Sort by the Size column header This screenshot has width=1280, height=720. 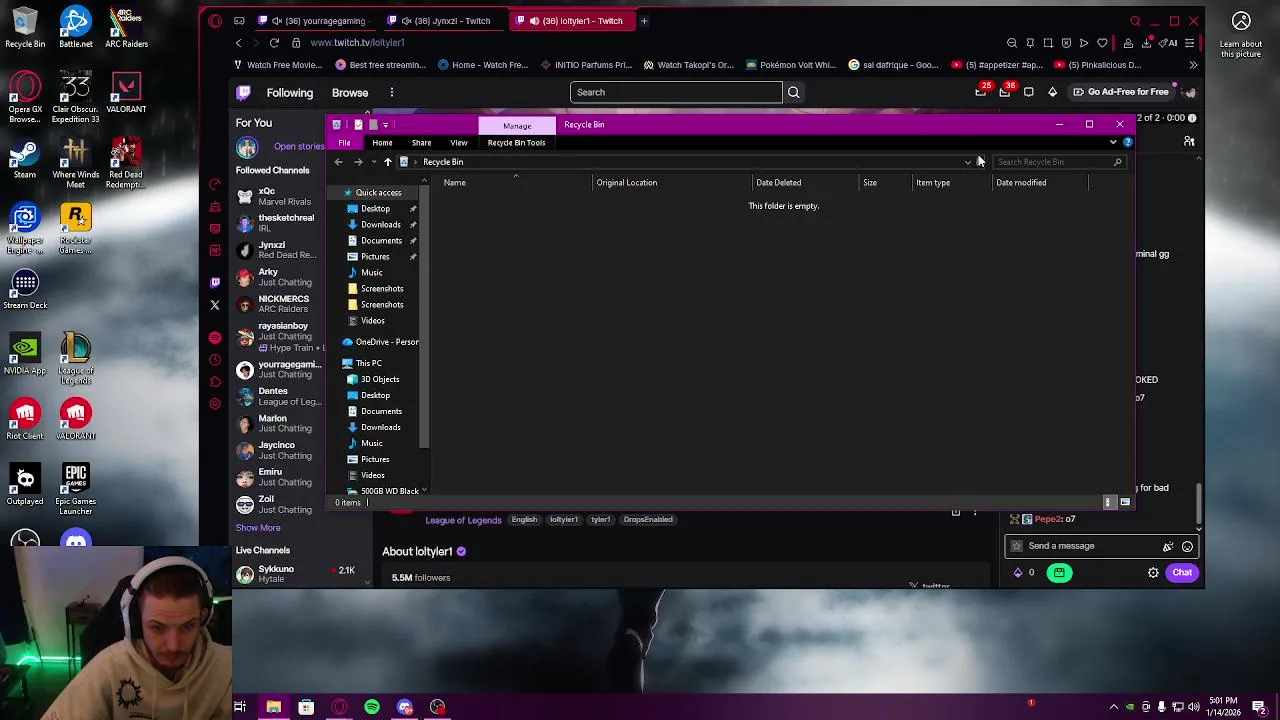(870, 183)
